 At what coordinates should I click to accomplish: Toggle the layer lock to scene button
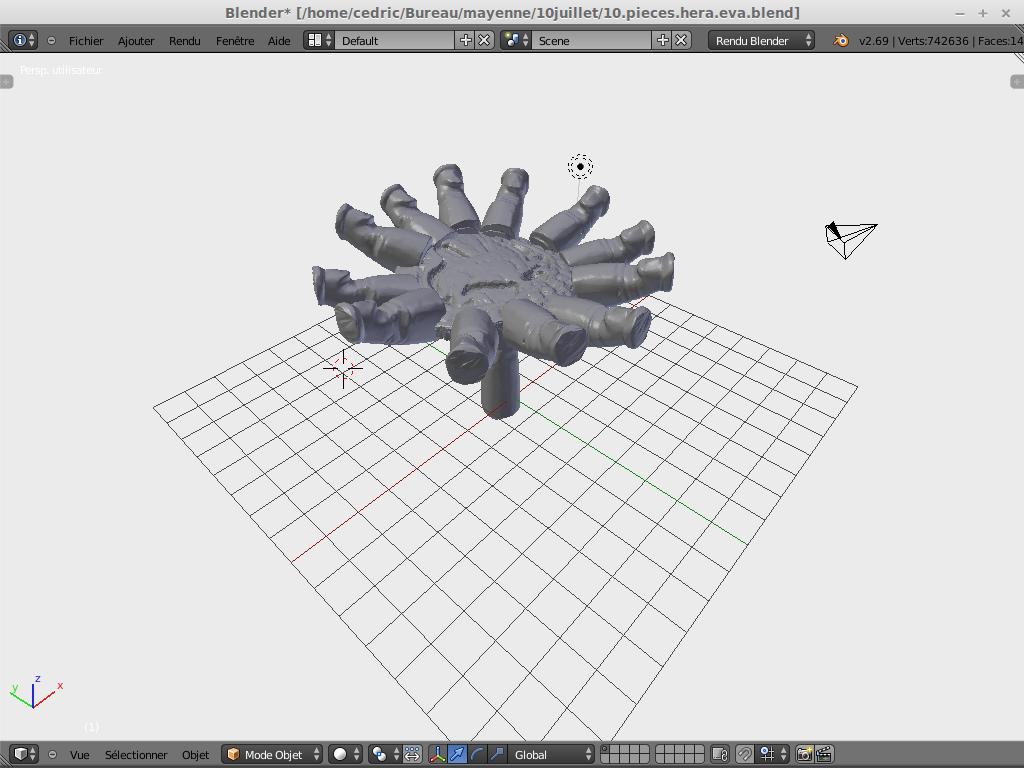pos(719,754)
